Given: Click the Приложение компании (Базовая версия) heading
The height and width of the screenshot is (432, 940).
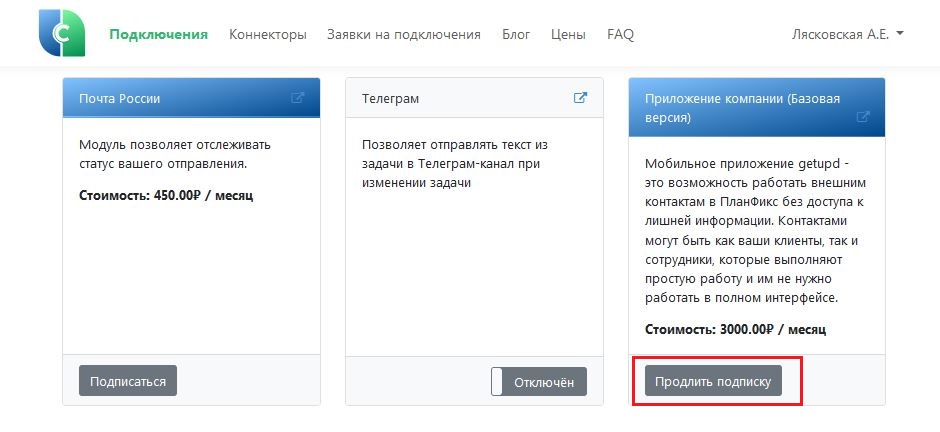Looking at the screenshot, I should point(742,108).
